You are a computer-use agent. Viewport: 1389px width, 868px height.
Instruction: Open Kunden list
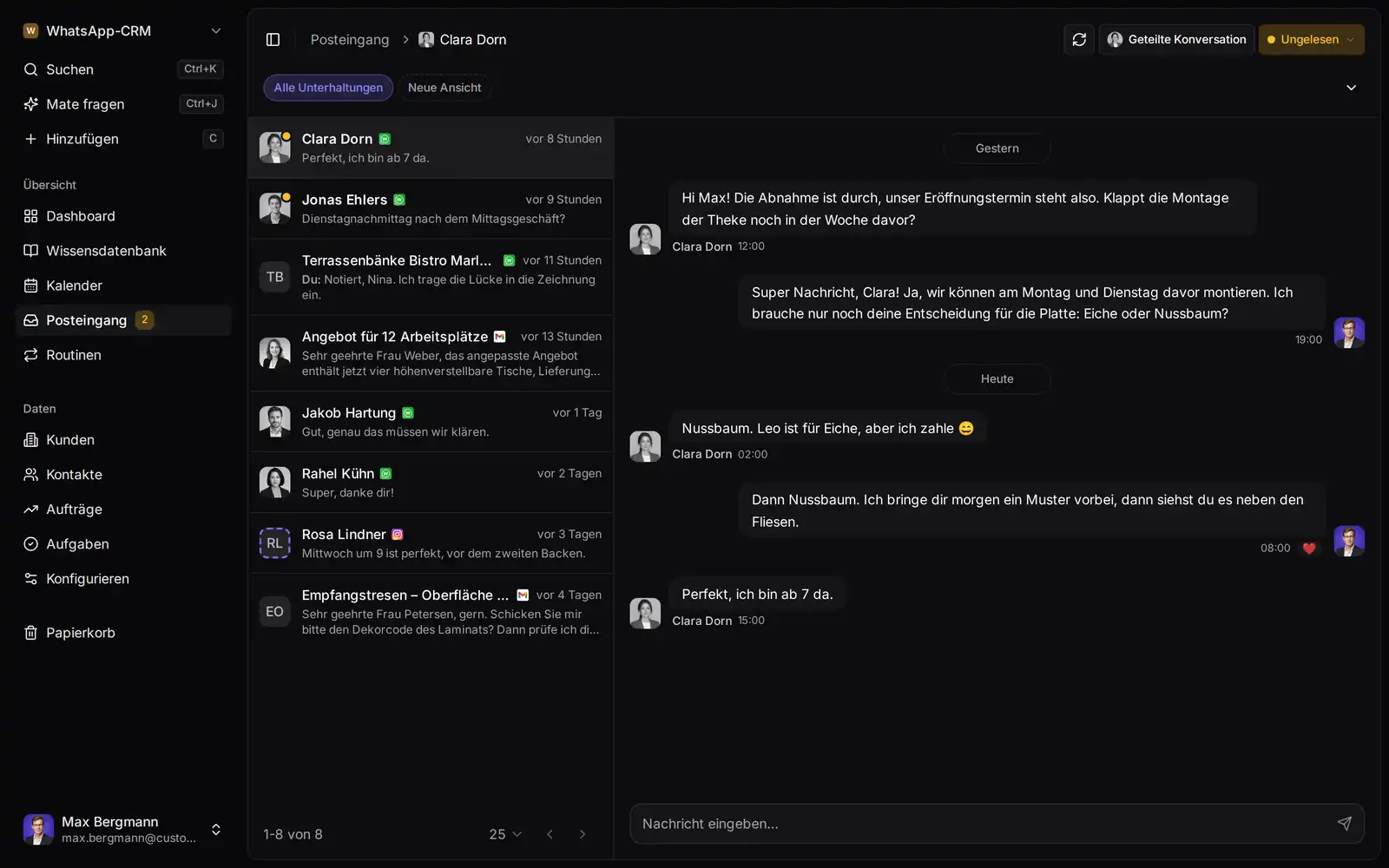[123, 440]
